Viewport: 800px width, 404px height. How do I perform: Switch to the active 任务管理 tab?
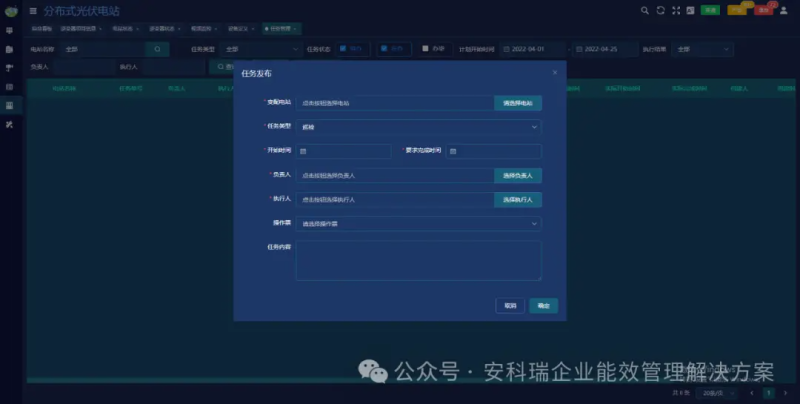click(x=281, y=29)
